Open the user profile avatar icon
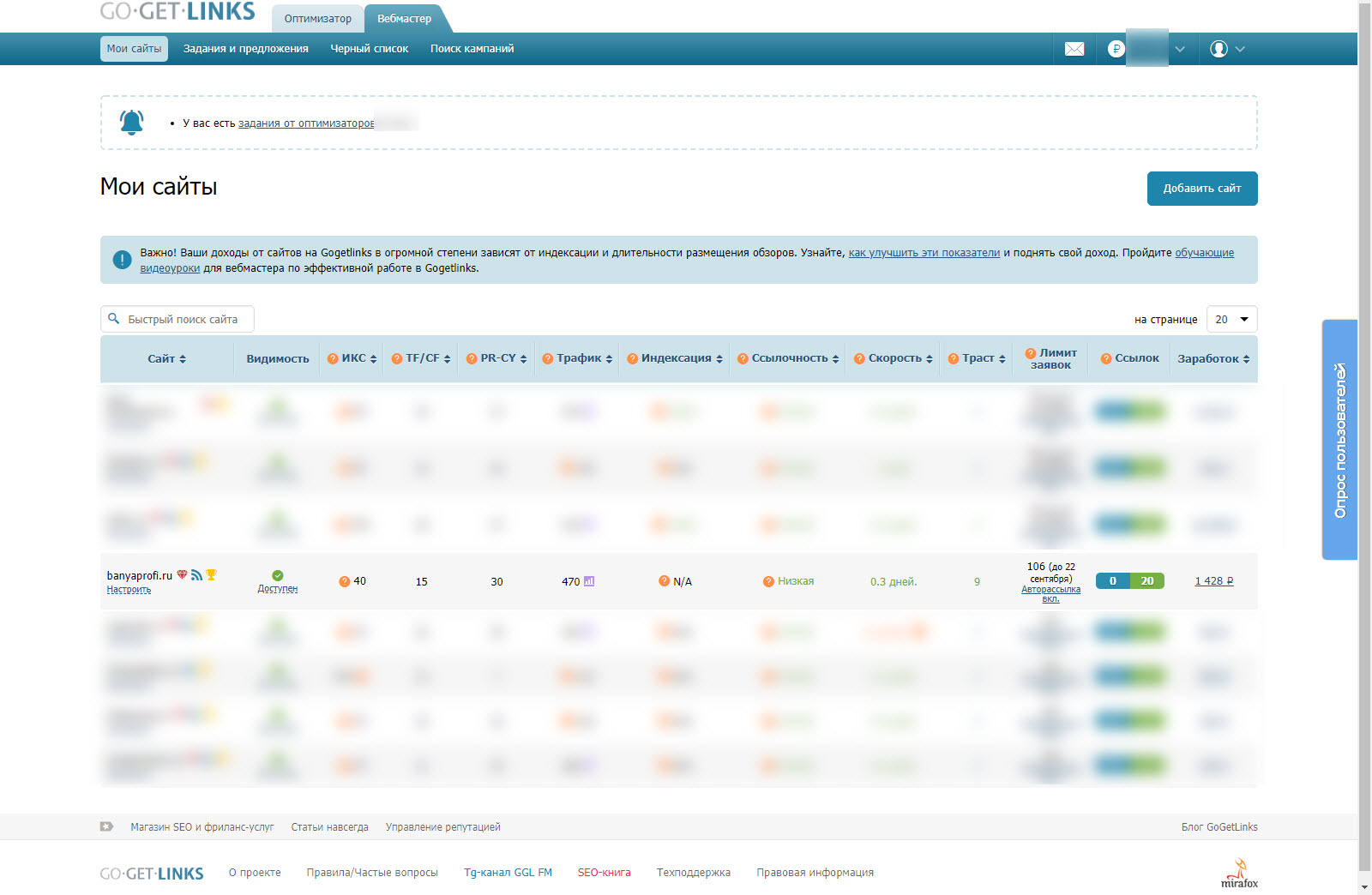 click(x=1219, y=49)
